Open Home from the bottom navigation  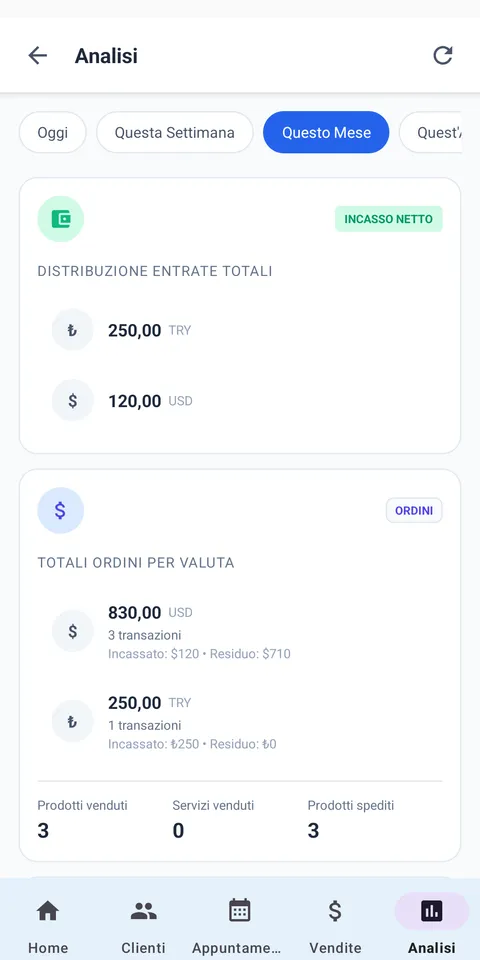[48, 926]
